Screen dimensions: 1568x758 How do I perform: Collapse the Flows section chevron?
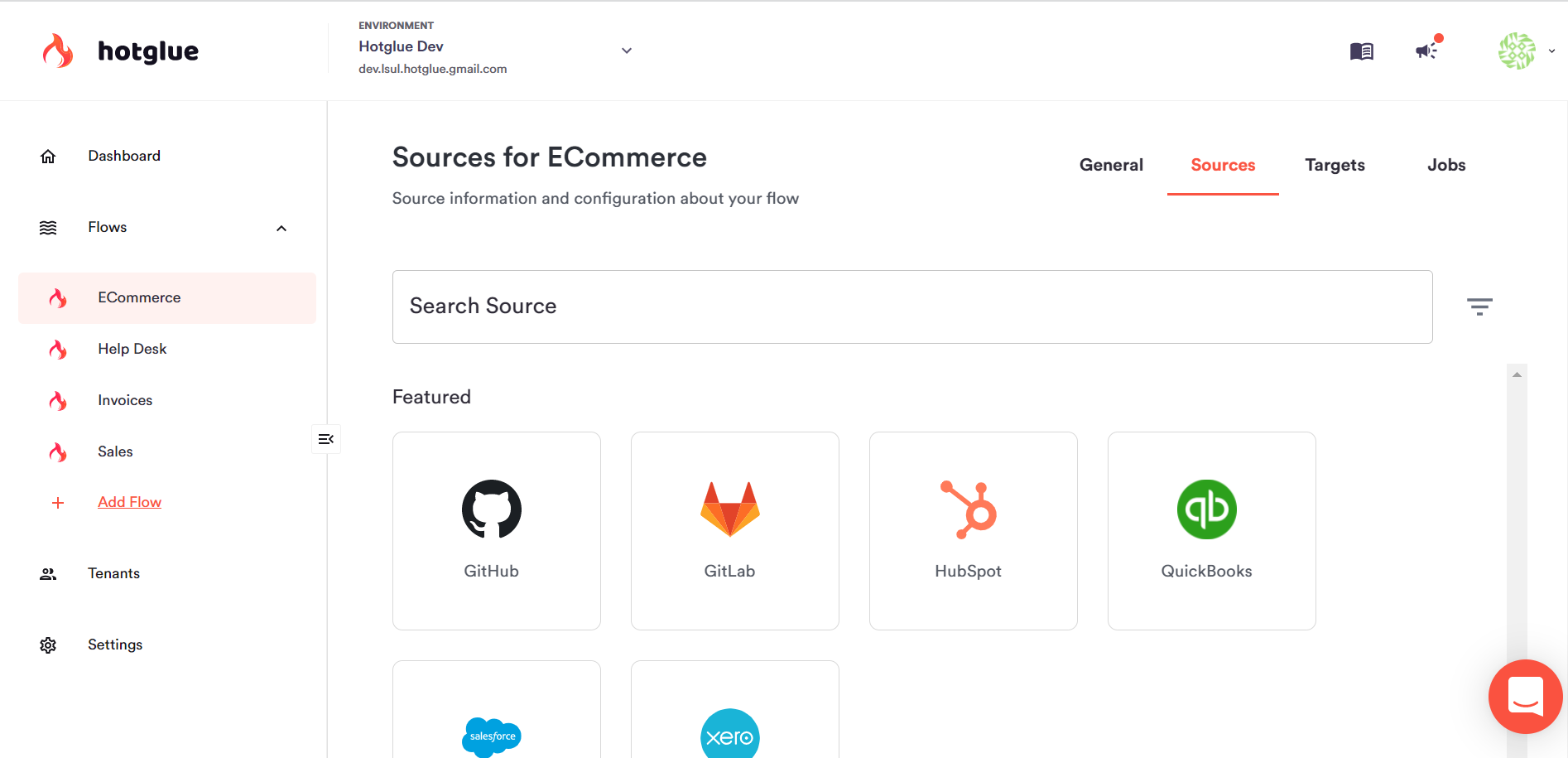[x=281, y=228]
